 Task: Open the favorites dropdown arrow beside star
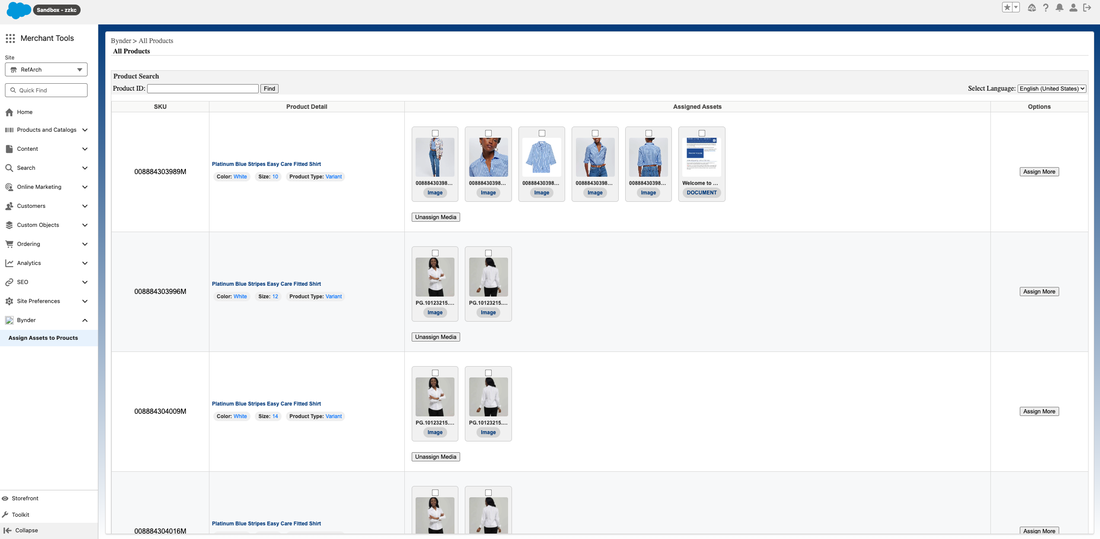[x=1016, y=8]
